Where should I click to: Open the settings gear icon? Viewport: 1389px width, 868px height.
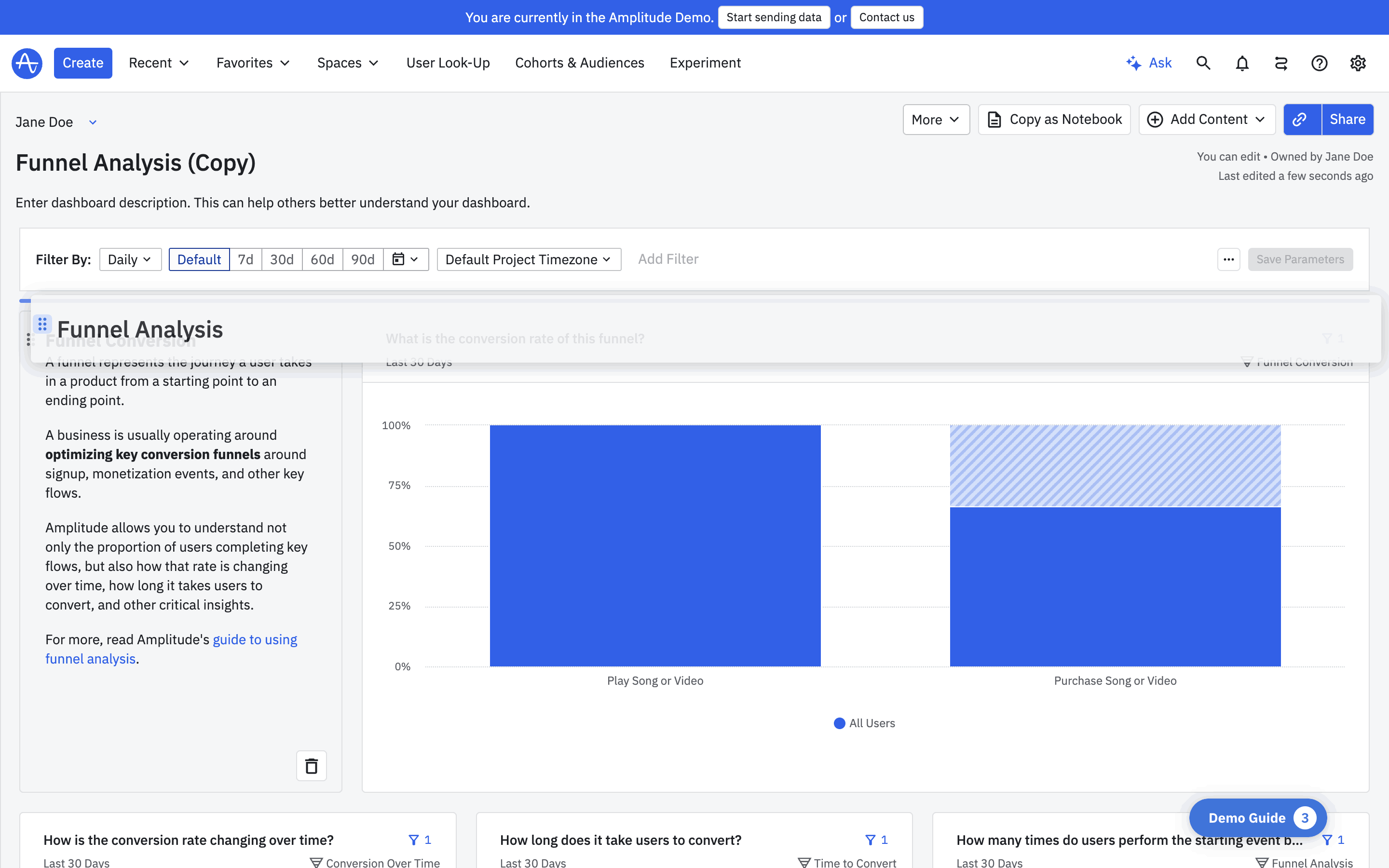(x=1358, y=63)
